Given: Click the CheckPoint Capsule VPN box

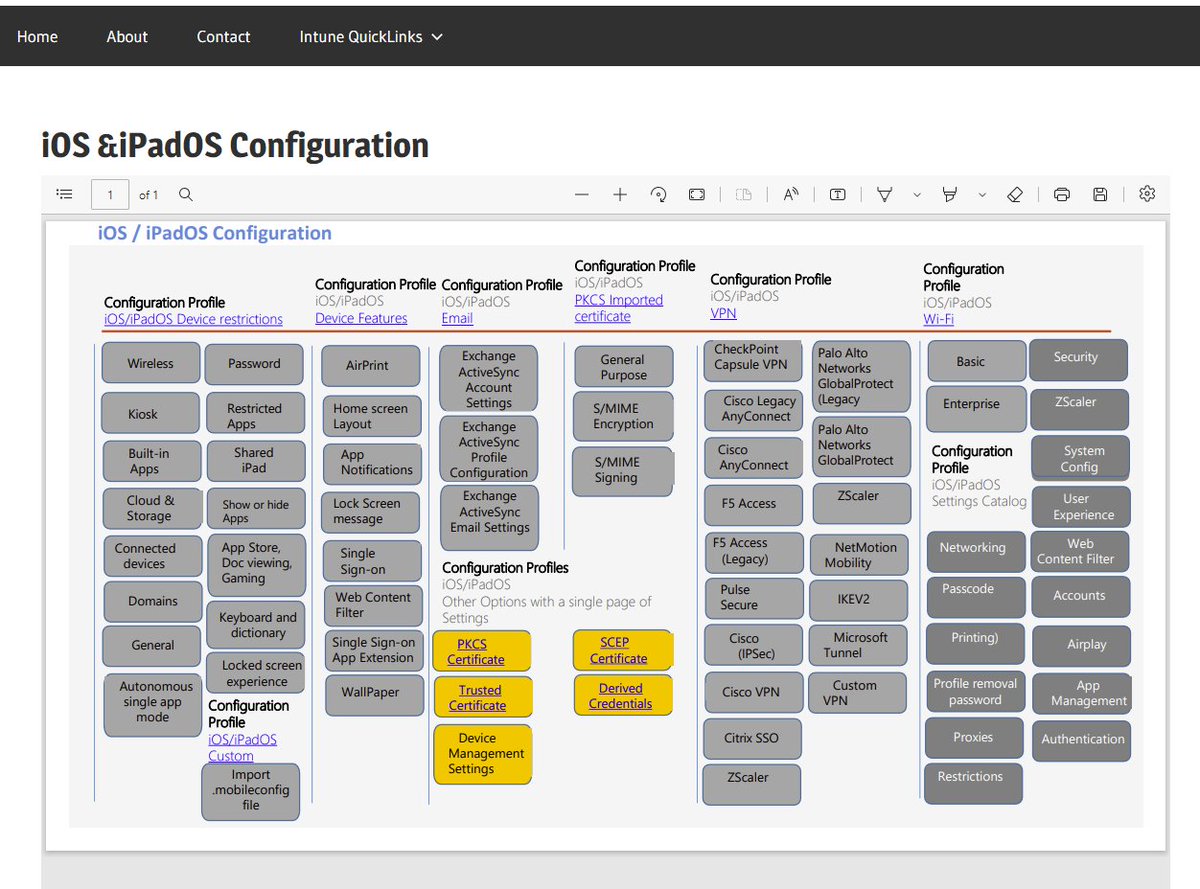Looking at the screenshot, I should tap(753, 361).
